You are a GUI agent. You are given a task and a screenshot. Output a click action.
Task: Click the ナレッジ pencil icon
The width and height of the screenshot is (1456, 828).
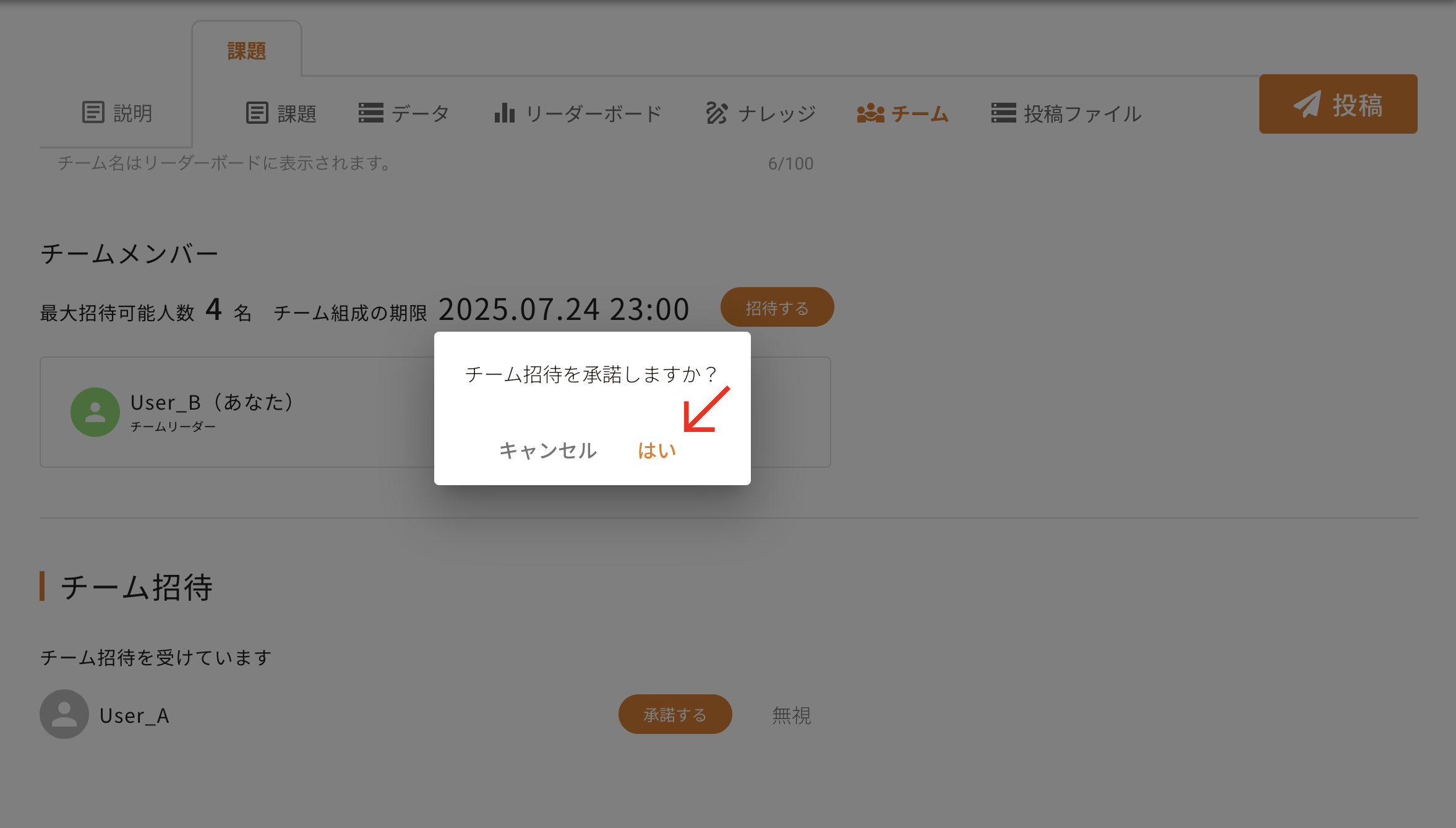click(x=717, y=113)
